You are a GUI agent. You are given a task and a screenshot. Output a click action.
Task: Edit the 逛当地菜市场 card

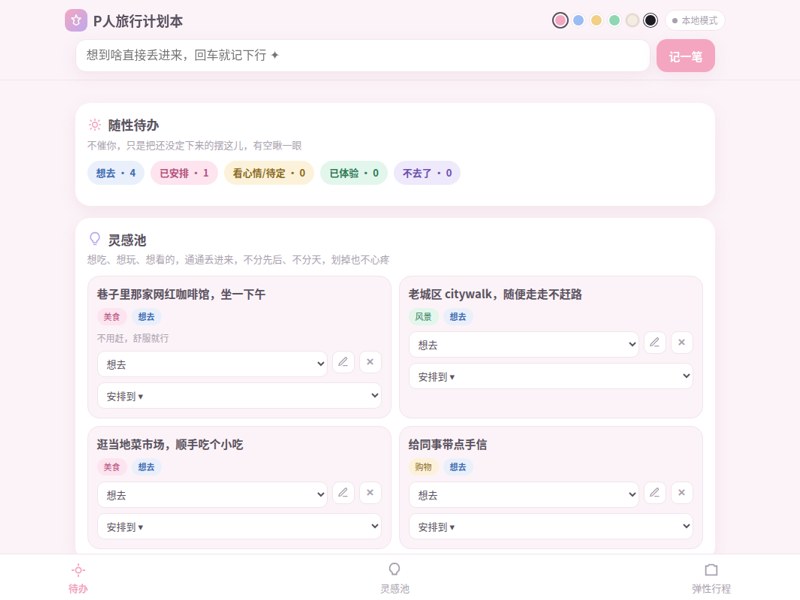tap(343, 493)
